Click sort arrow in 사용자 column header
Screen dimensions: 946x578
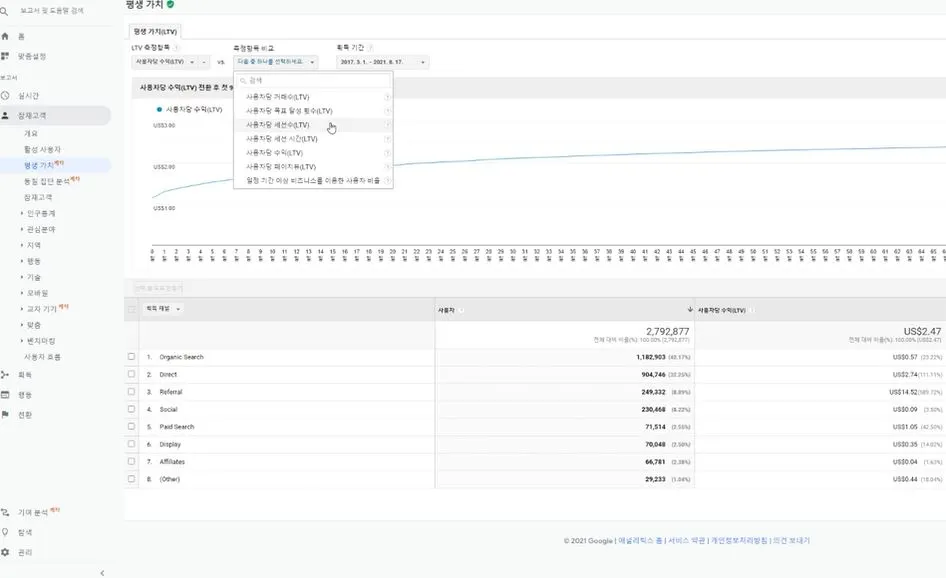coord(690,309)
